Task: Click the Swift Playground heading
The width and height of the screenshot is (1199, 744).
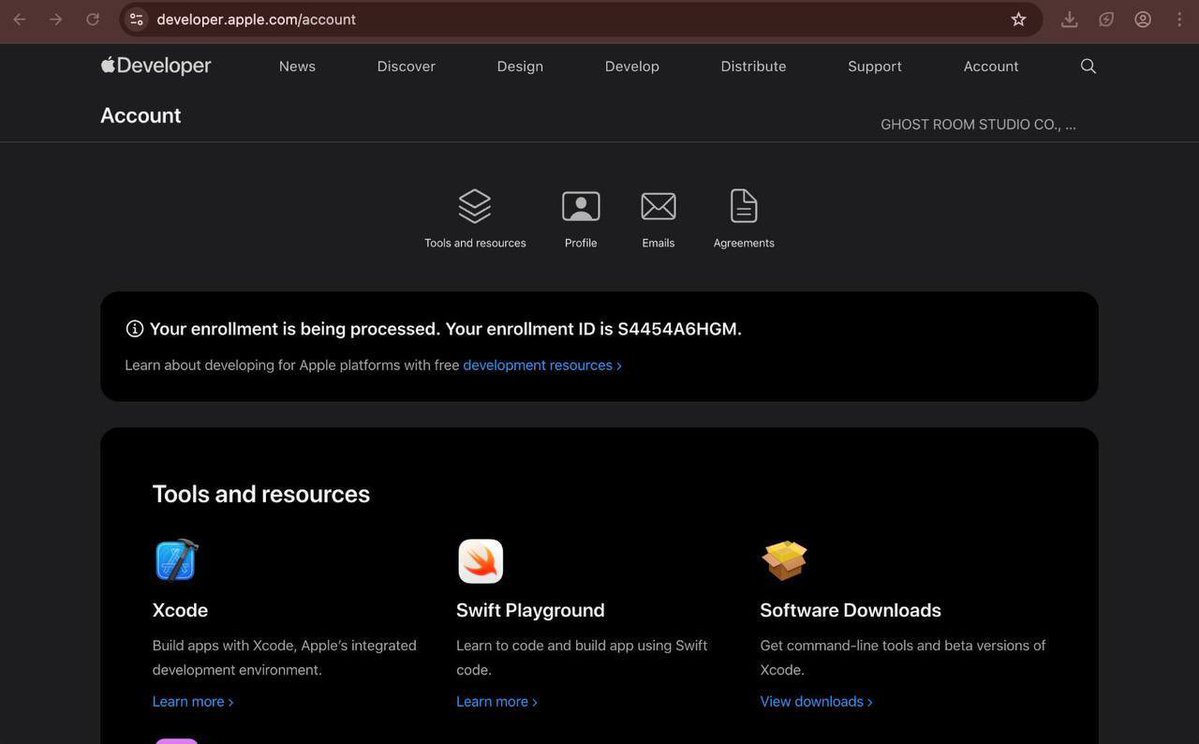Action: [530, 610]
